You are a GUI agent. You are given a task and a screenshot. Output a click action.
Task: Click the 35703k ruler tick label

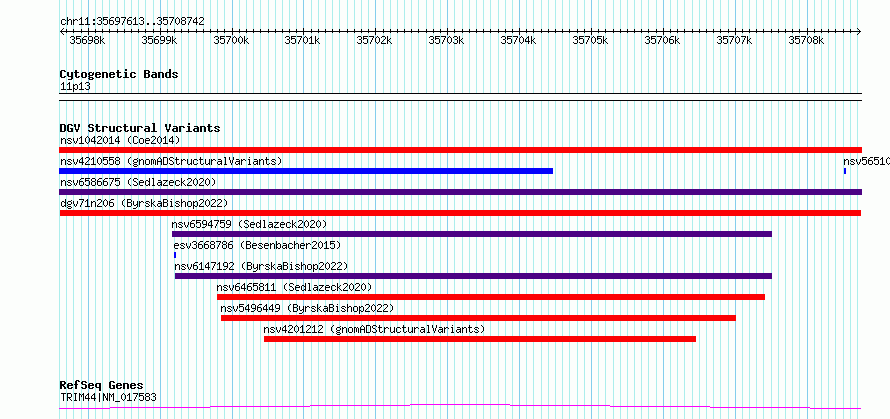pos(447,40)
